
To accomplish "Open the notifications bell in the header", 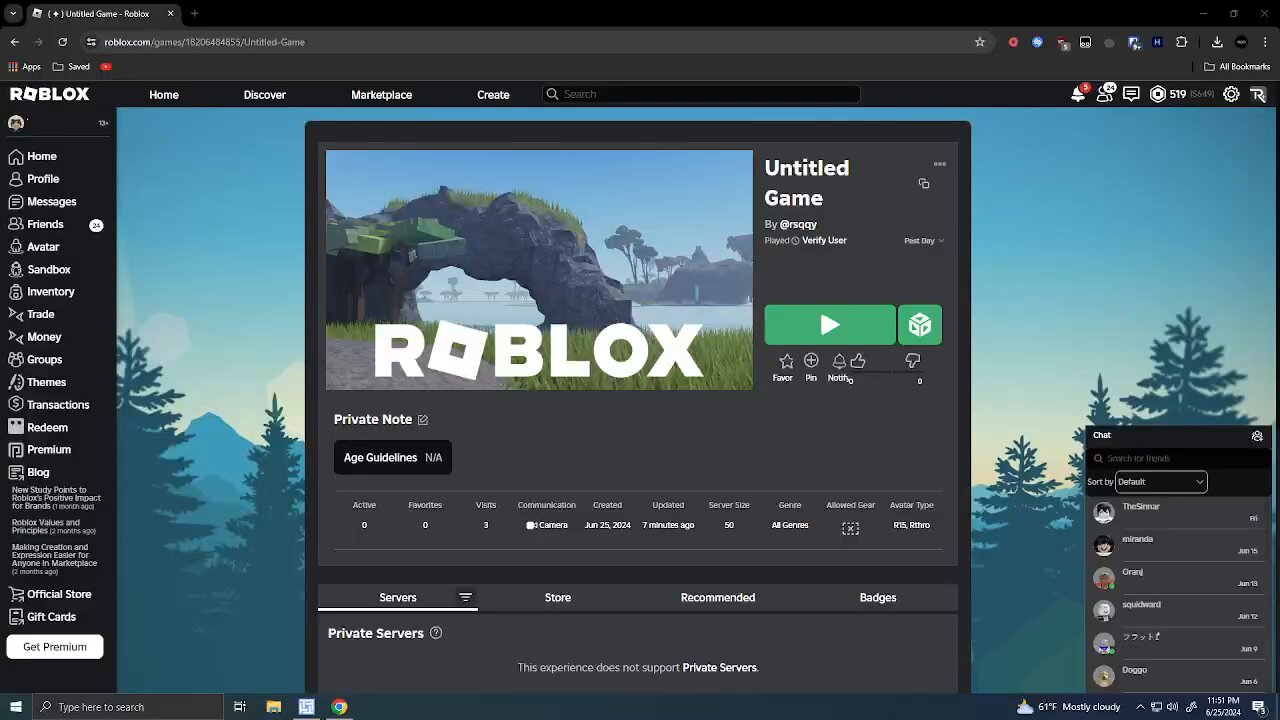I will (x=1078, y=93).
